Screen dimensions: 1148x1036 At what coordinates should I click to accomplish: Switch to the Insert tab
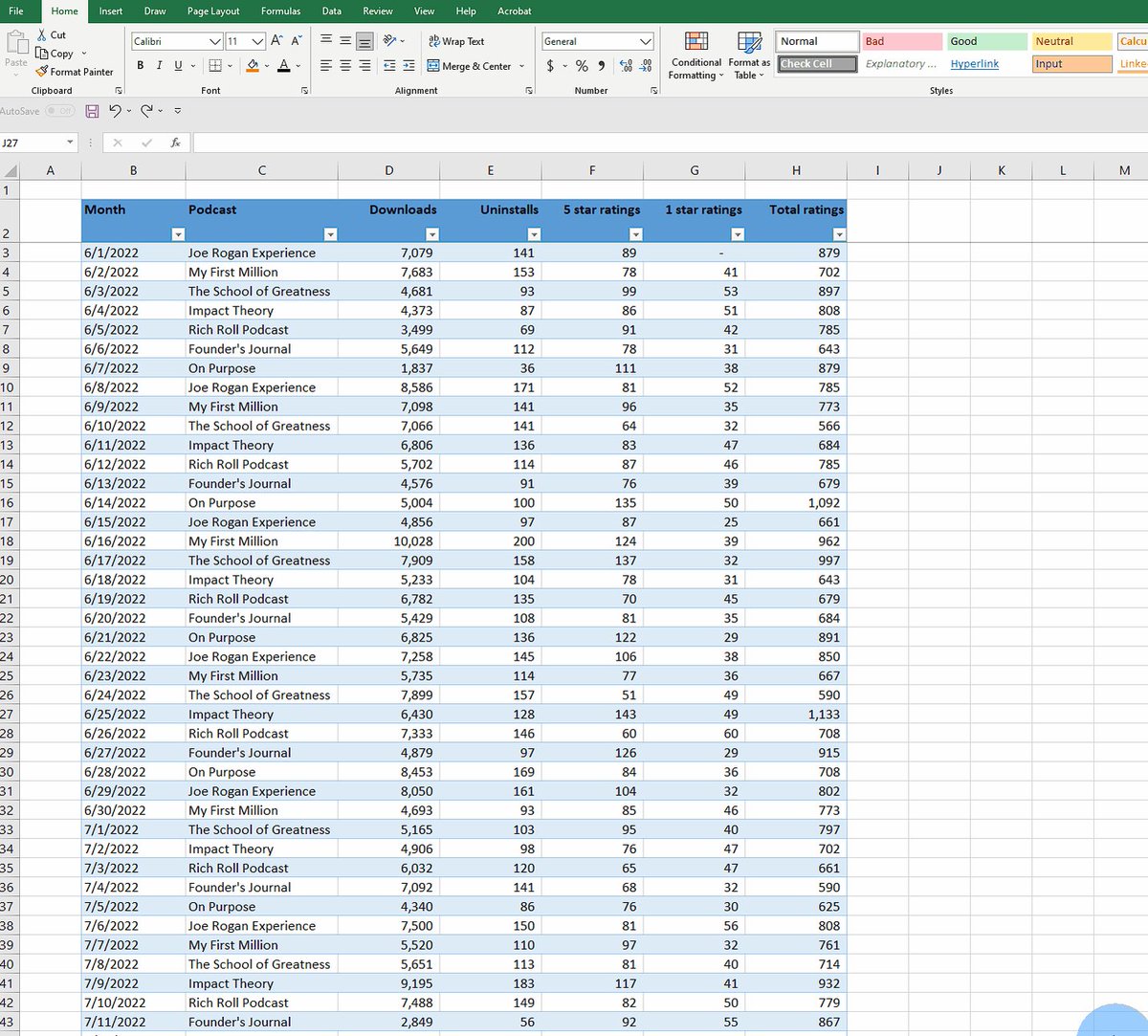click(x=111, y=11)
